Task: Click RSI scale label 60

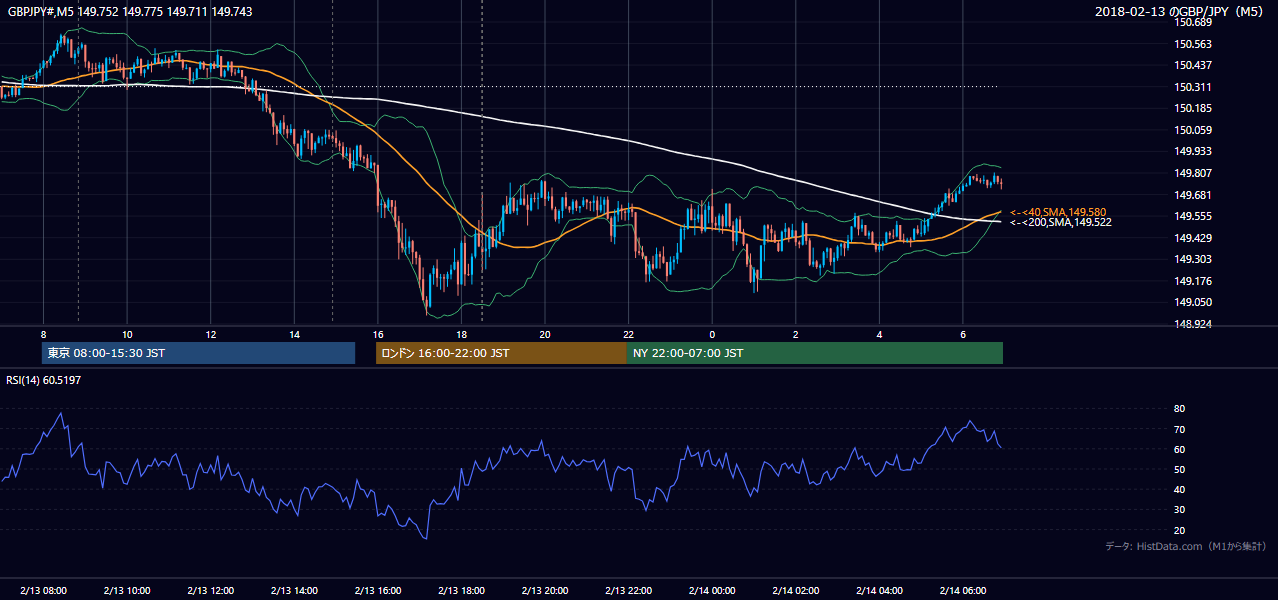Action: tap(1179, 449)
